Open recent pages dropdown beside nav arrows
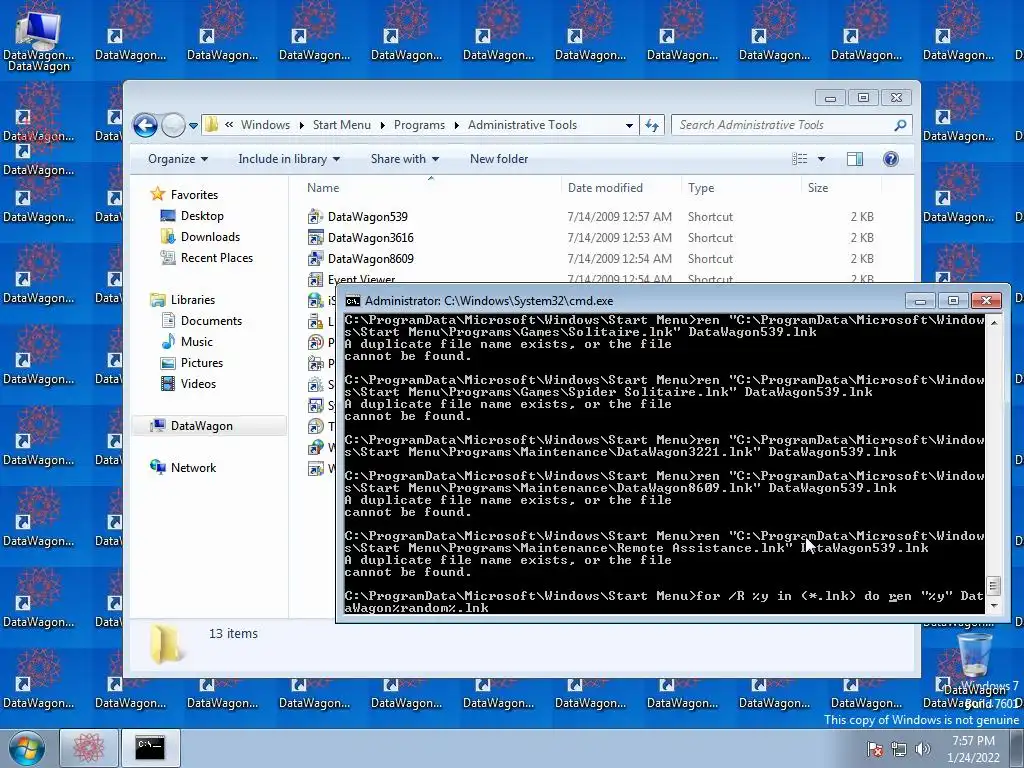 coord(193,125)
